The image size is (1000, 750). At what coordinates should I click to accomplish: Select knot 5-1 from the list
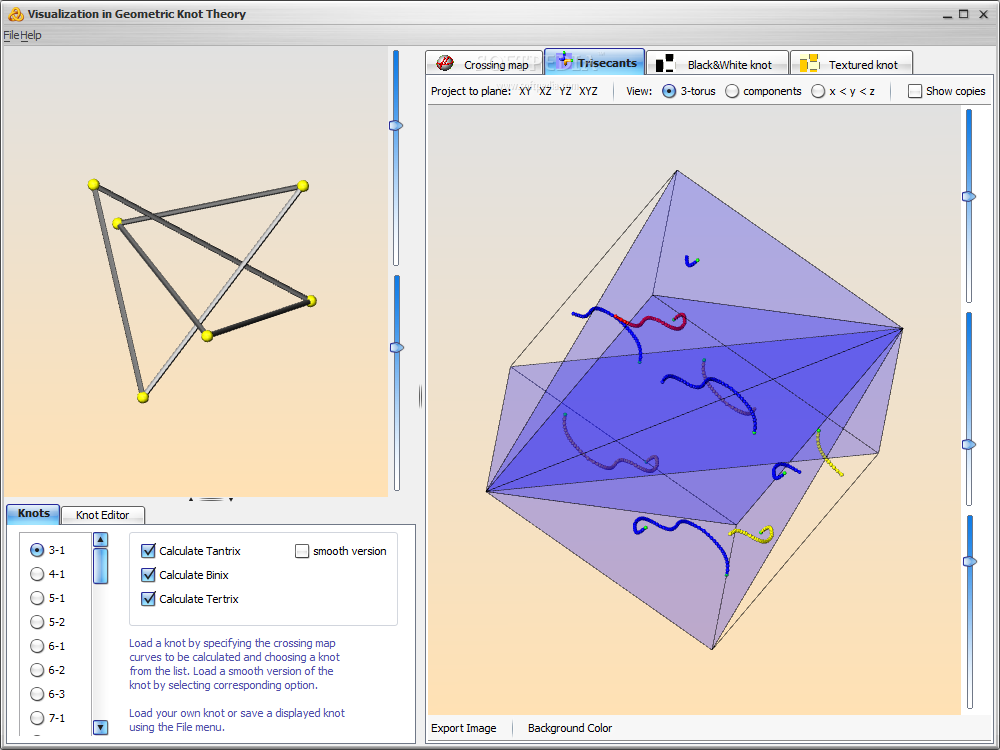click(37, 598)
